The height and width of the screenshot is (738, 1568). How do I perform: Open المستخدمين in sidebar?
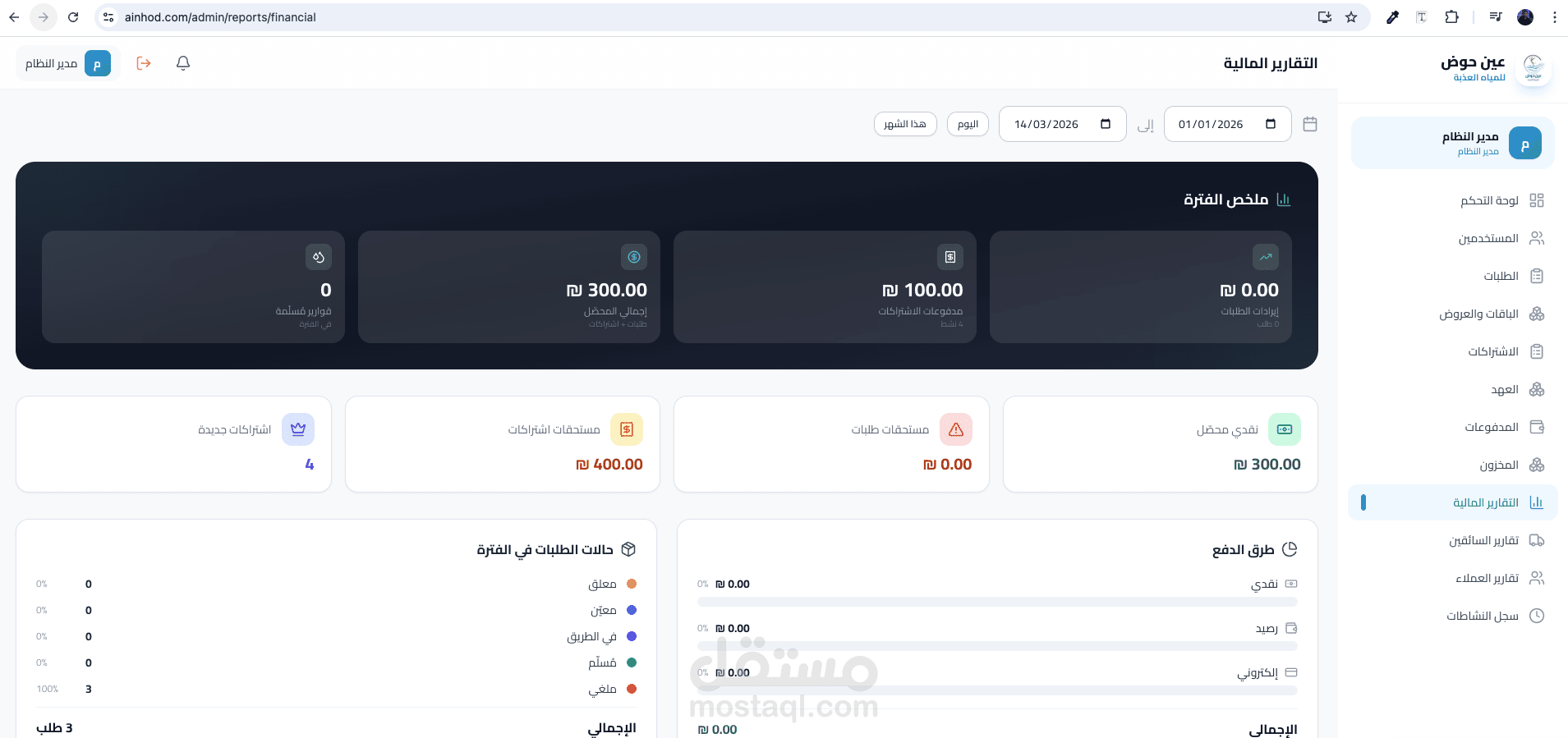(1452, 238)
